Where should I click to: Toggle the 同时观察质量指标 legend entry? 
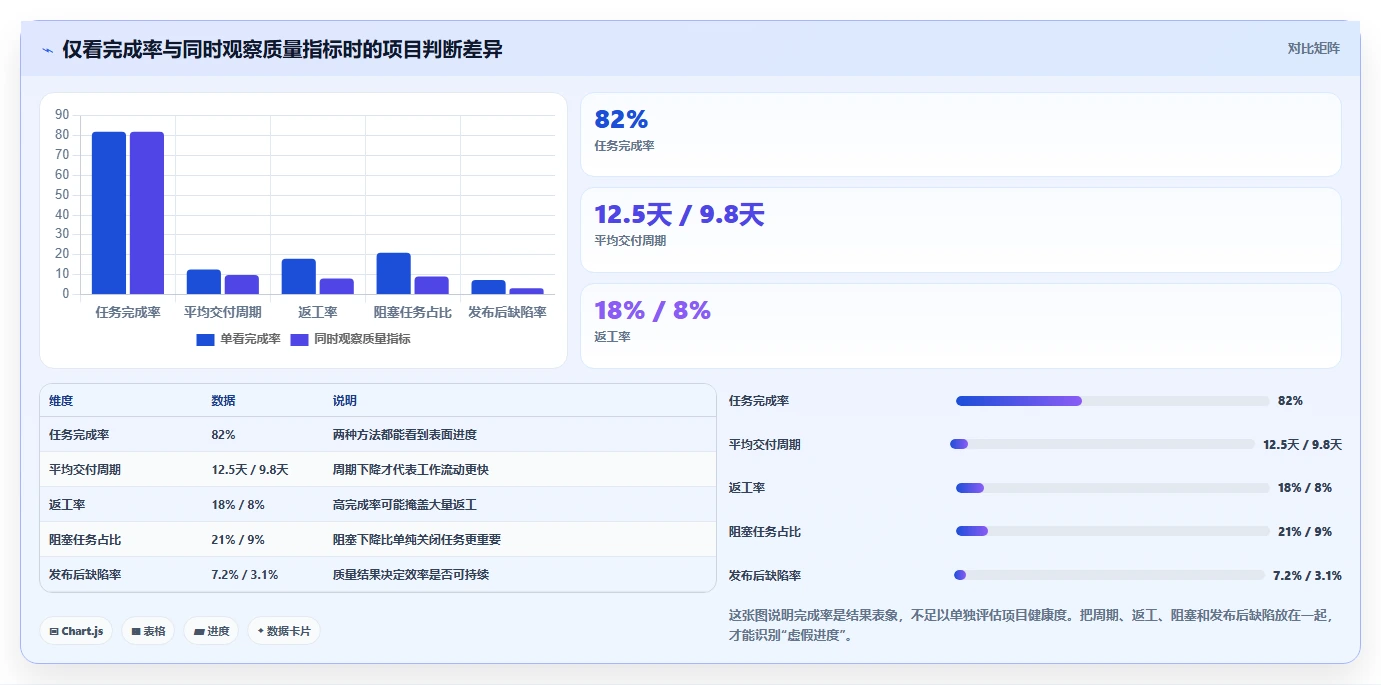click(x=350, y=339)
